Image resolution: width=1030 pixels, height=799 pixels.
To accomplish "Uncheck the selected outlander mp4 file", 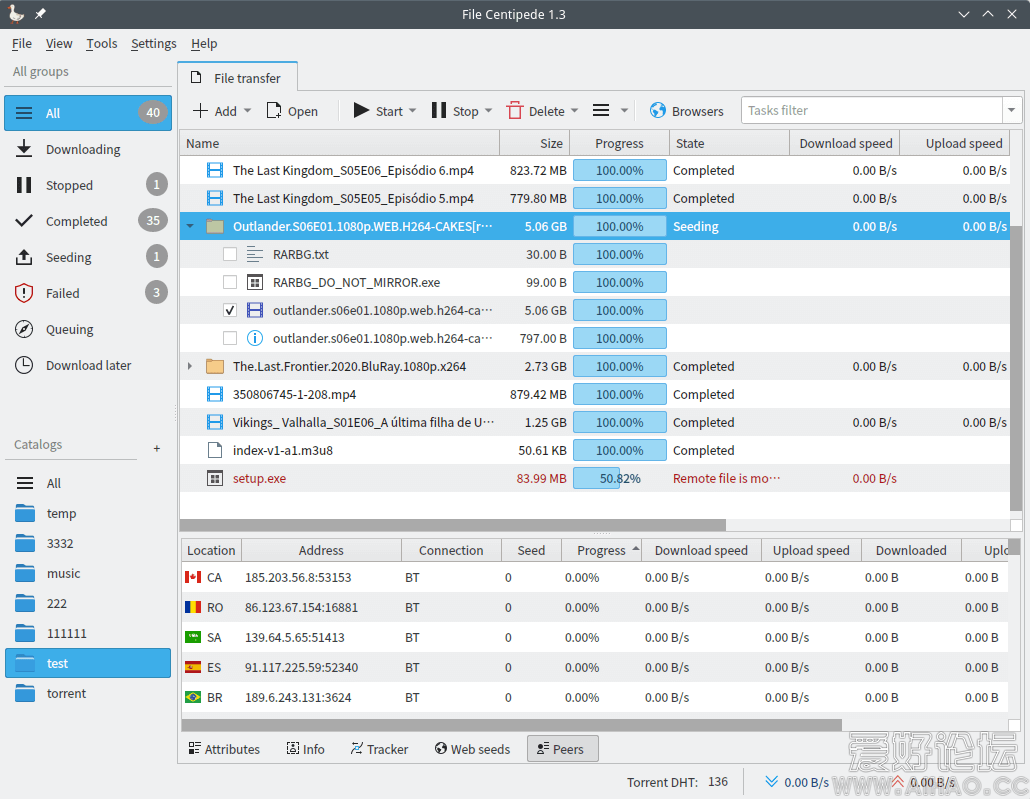I will coord(230,310).
